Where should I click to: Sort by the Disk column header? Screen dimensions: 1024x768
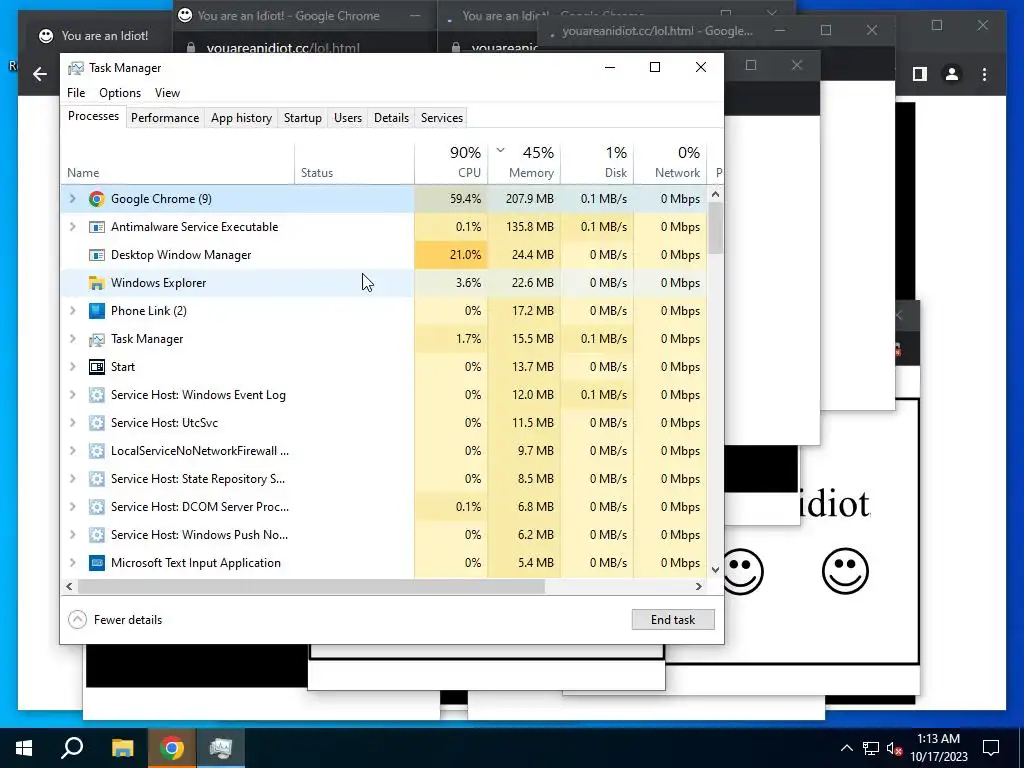click(x=598, y=161)
